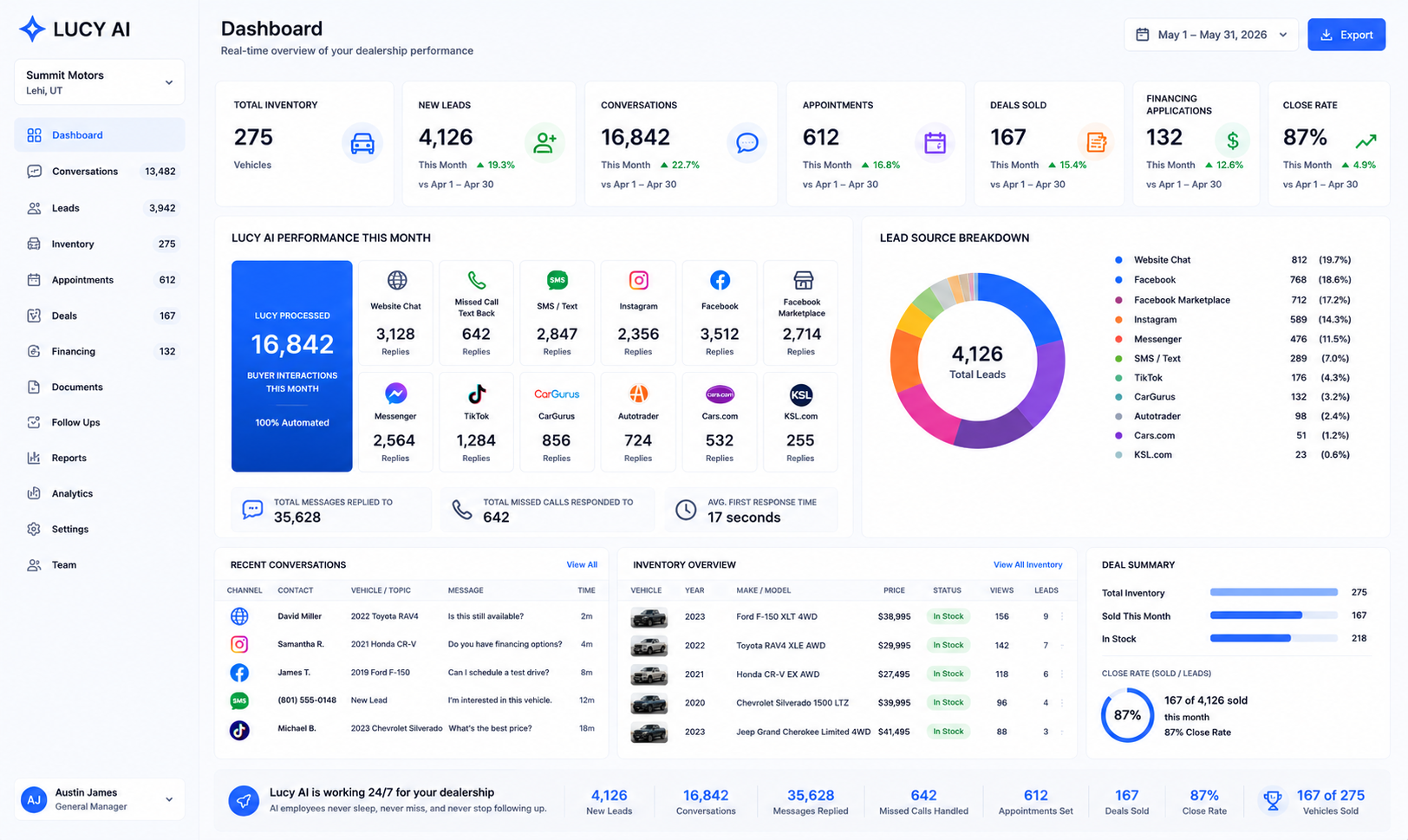Open the May 1 – May 31, 2026 date range dropdown

1211,35
